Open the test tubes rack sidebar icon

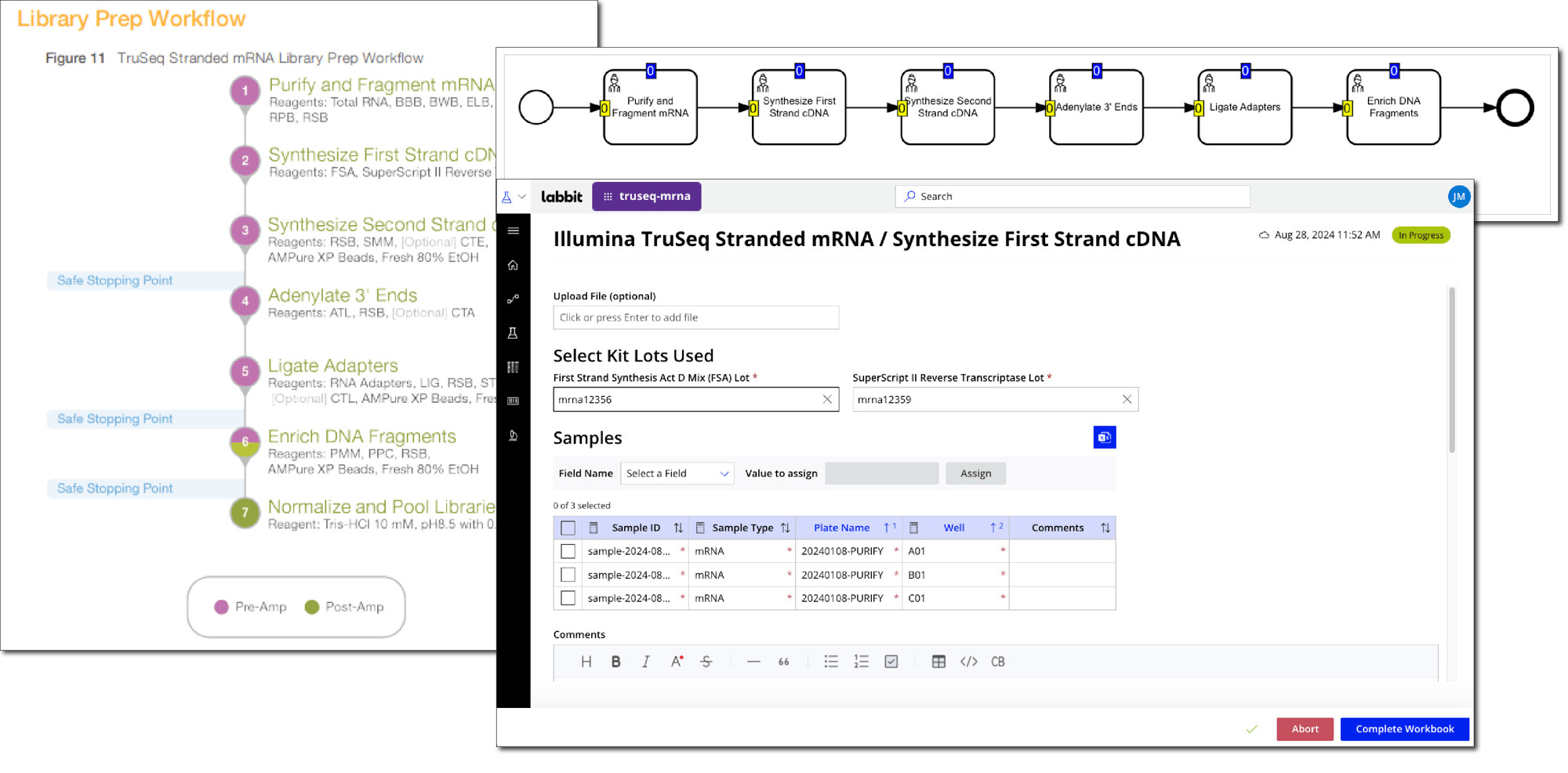tap(514, 367)
